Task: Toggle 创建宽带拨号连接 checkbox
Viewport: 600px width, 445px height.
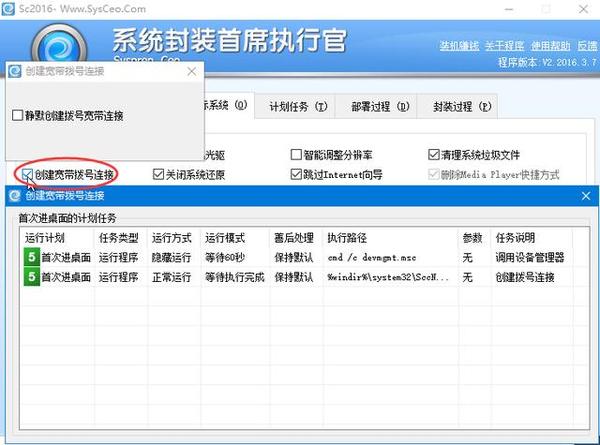Action: [27, 175]
